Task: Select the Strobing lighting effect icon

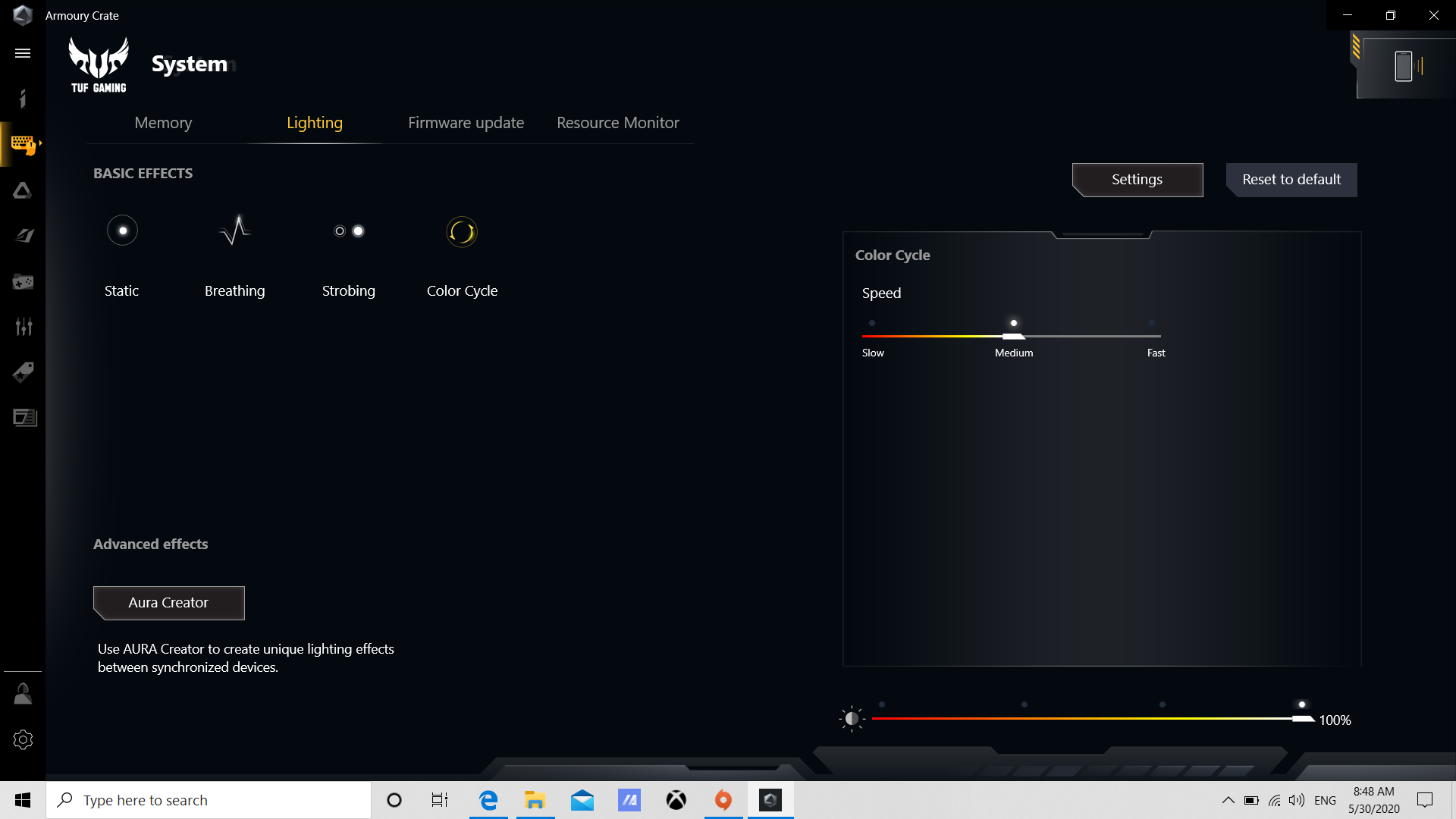Action: tap(349, 231)
